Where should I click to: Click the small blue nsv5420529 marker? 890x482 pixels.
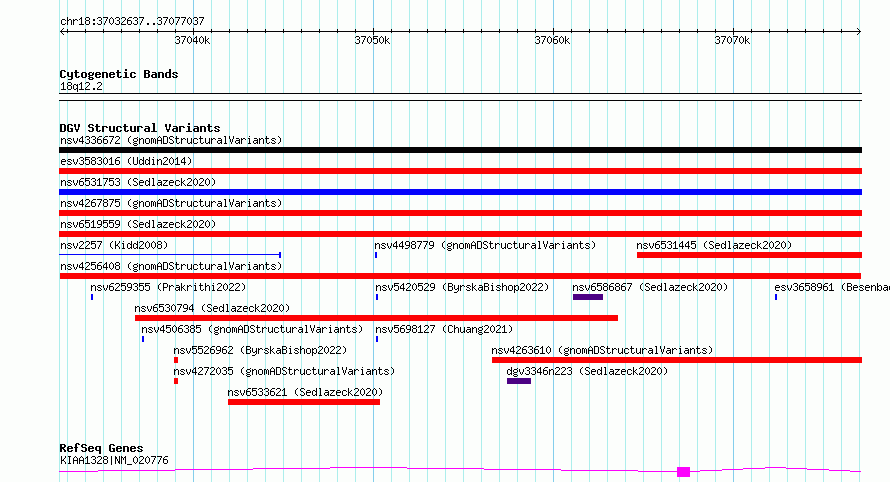[377, 297]
